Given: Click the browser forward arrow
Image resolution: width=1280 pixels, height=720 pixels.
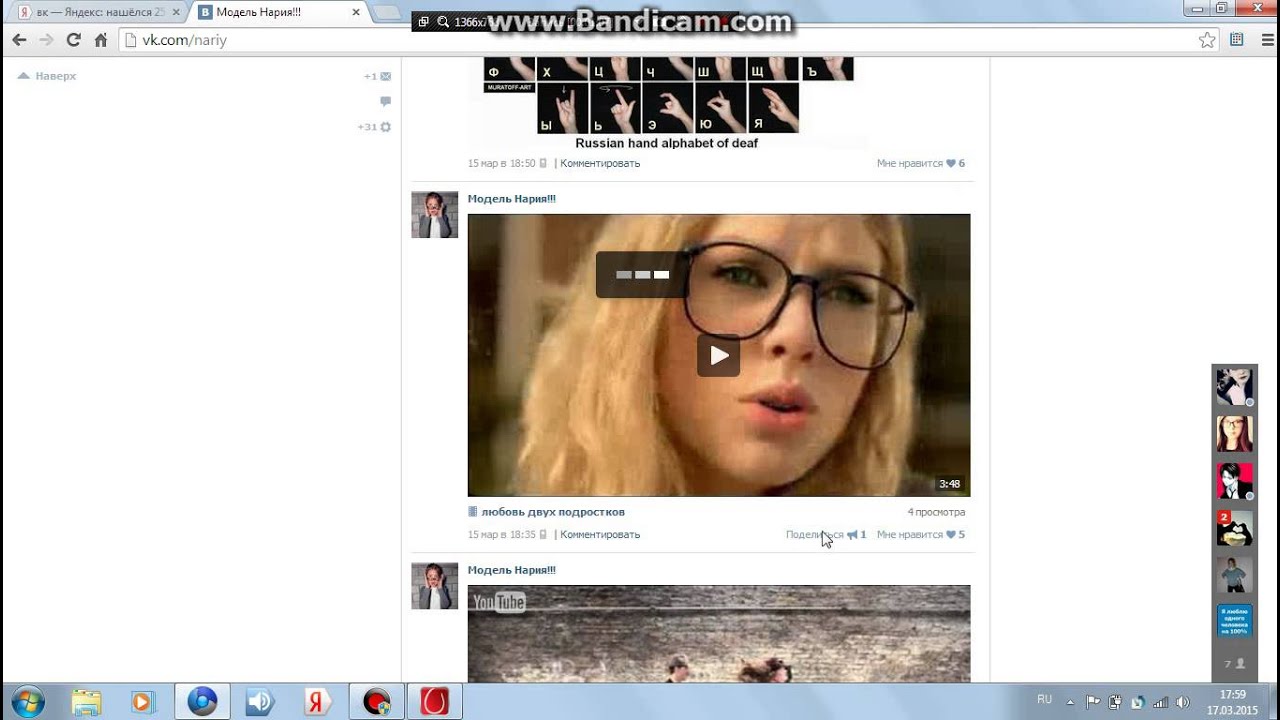Looking at the screenshot, I should pos(46,40).
